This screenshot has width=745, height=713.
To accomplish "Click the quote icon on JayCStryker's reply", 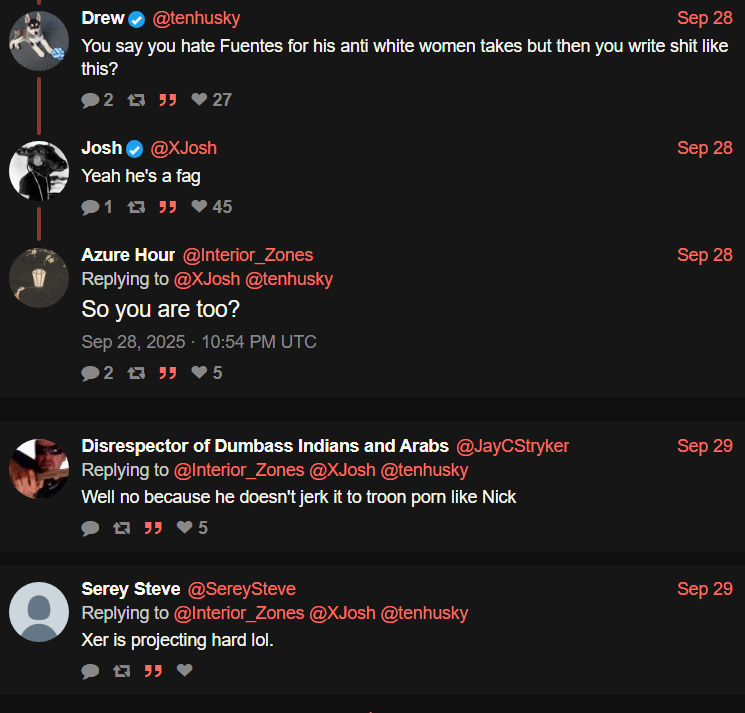I will (x=153, y=528).
